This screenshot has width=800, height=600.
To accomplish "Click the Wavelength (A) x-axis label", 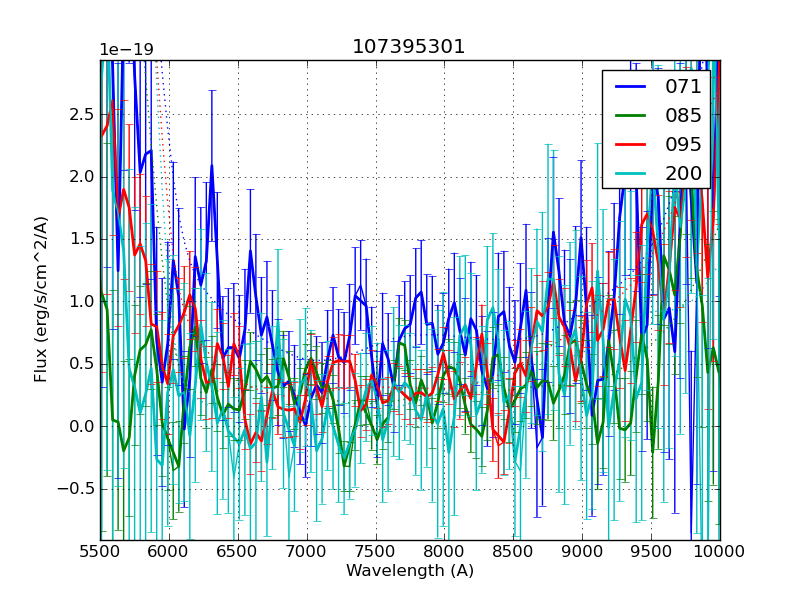I will pos(410,571).
